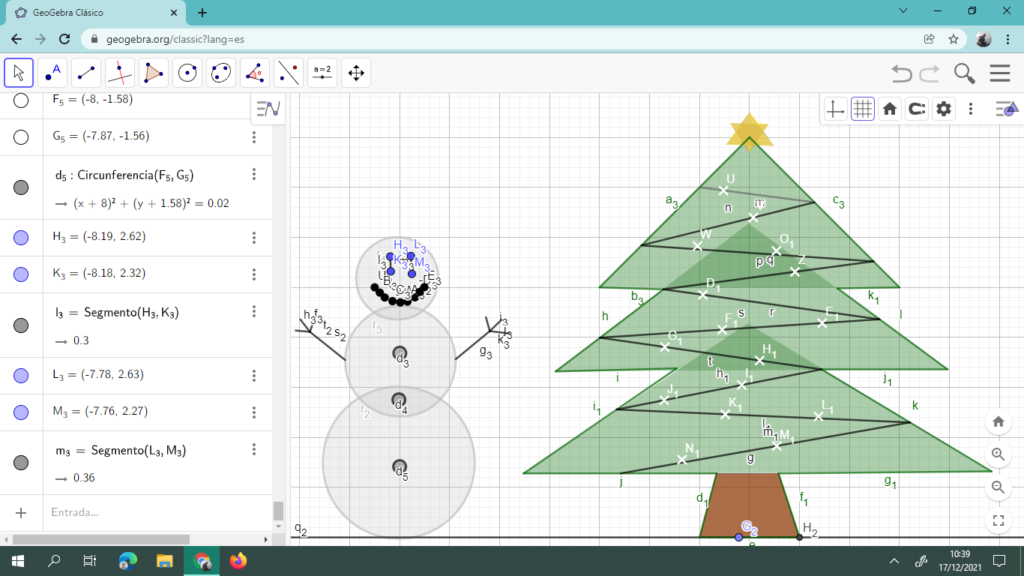Toggle visibility of point F5
1024x576 pixels.
click(21, 100)
